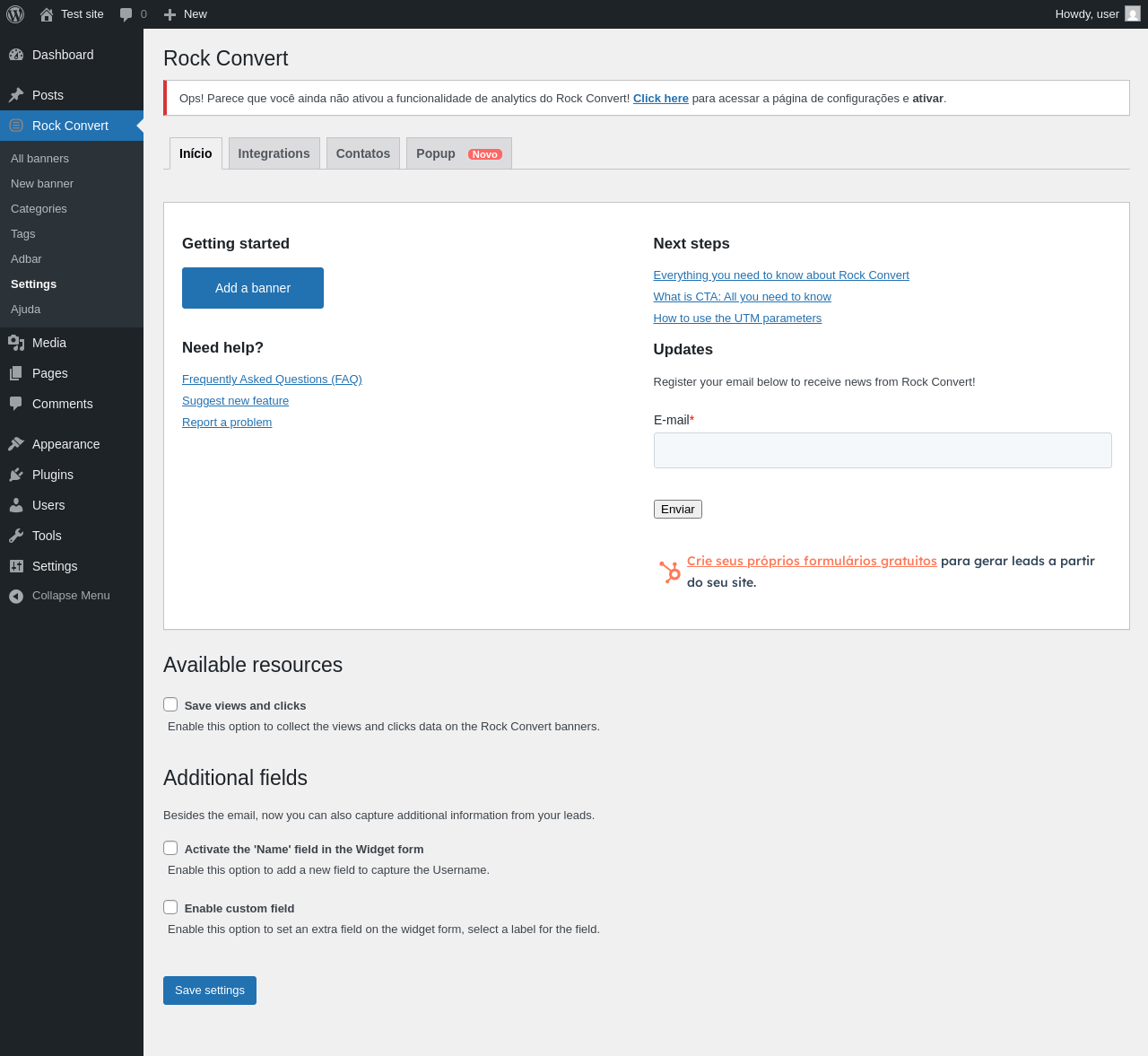
Task: Open the Integrations tab
Action: pos(274,153)
